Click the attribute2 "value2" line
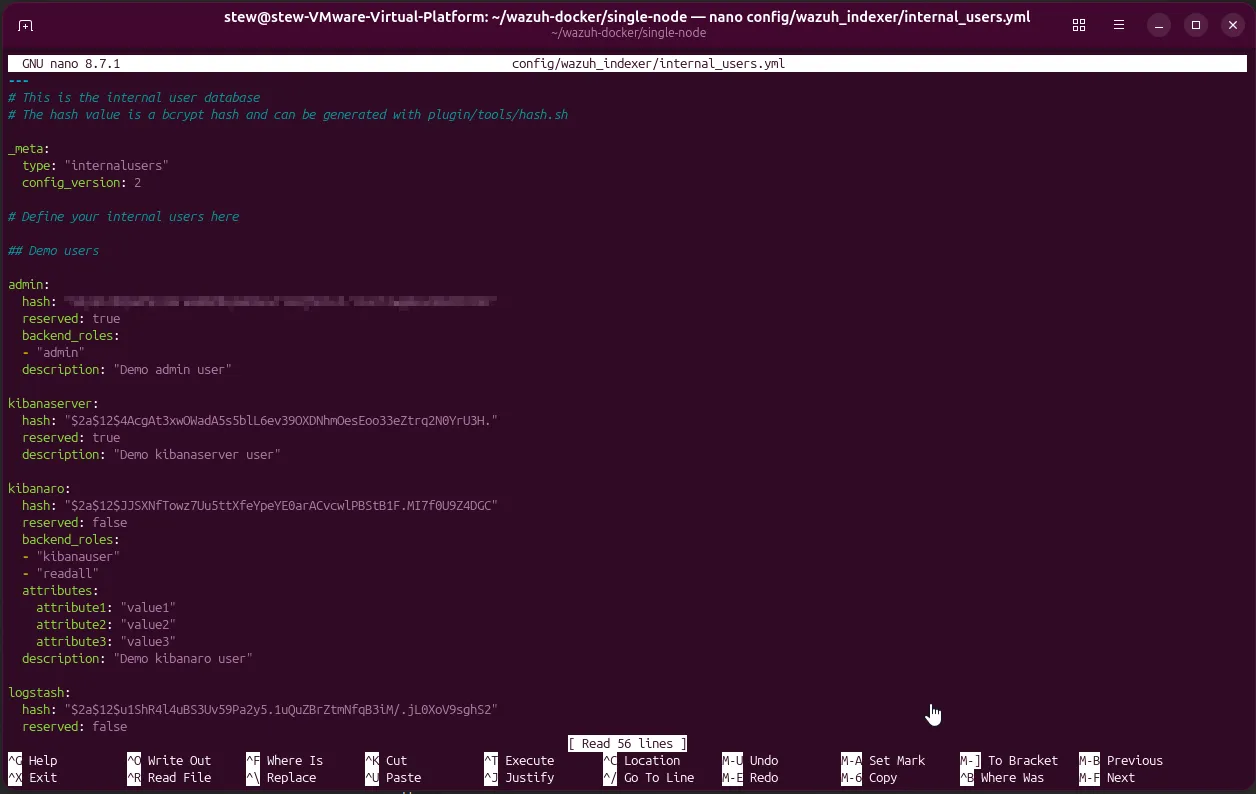Viewport: 1256px width, 794px height. point(106,625)
